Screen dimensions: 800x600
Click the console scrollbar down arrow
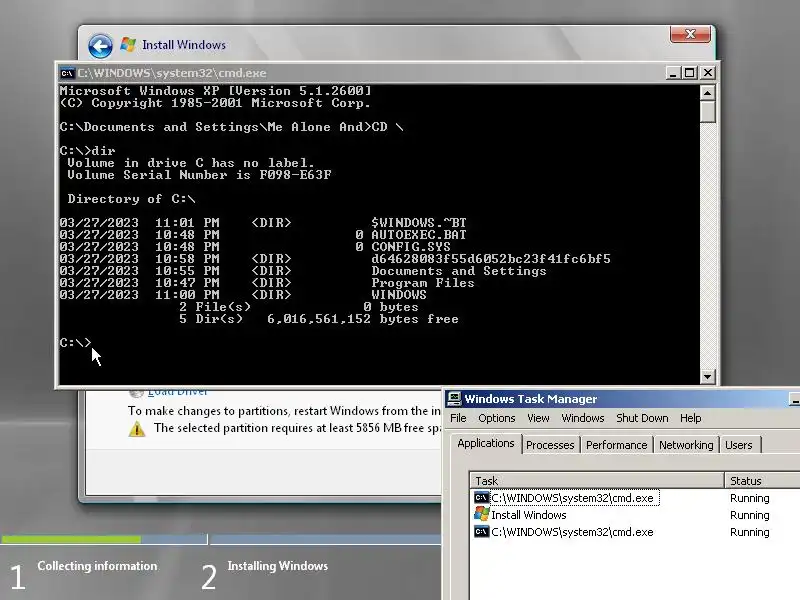[707, 377]
